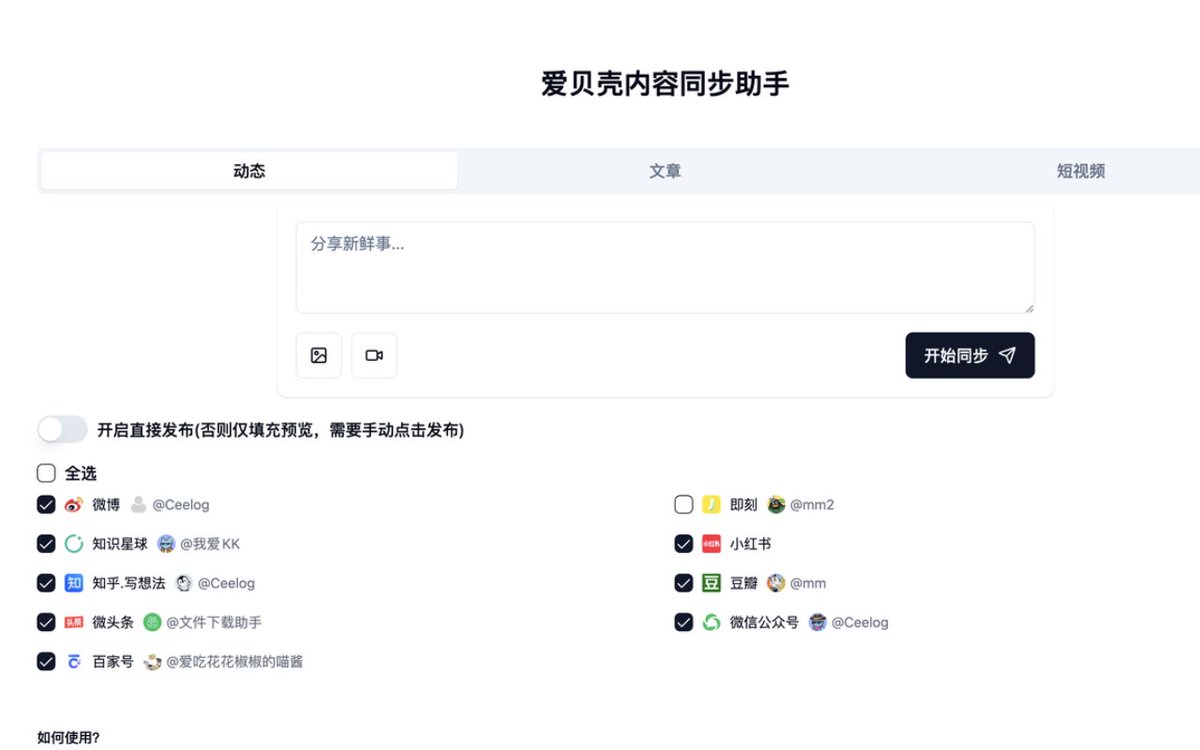
Task: Click the 知乎 blue logo icon
Action: 74,583
